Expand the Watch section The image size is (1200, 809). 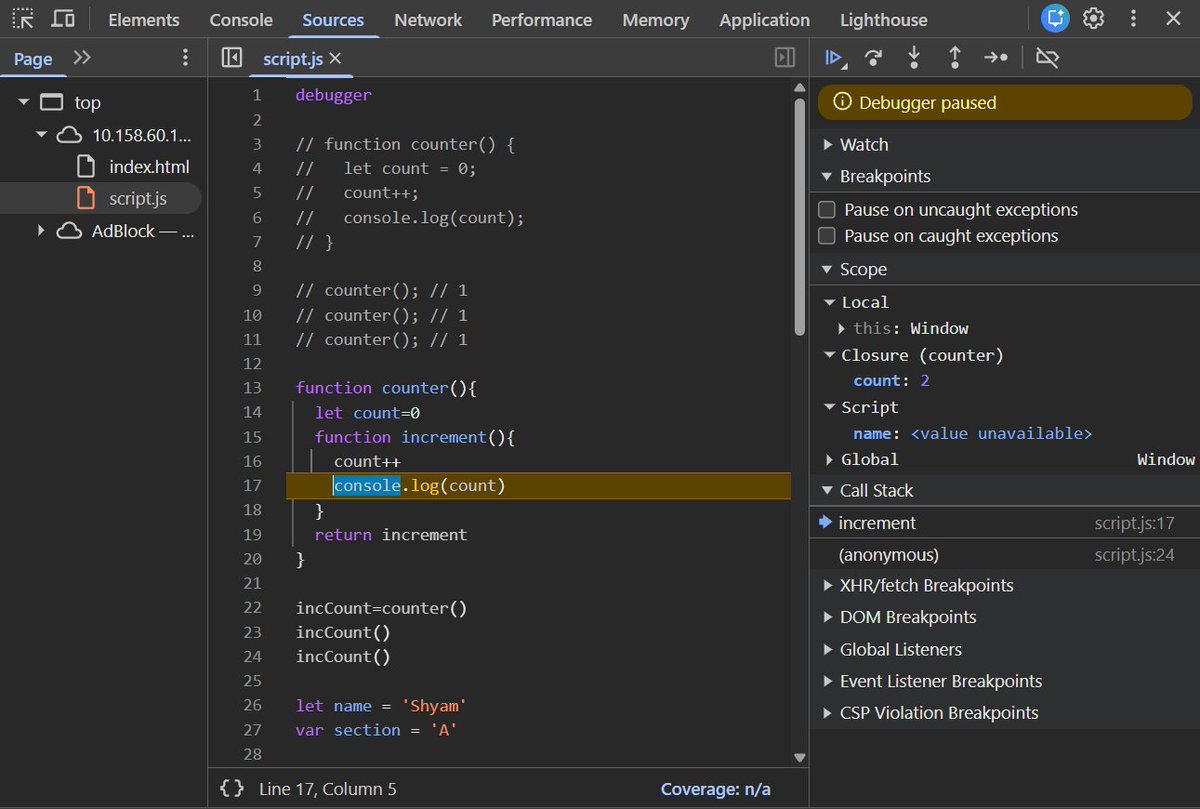point(828,145)
